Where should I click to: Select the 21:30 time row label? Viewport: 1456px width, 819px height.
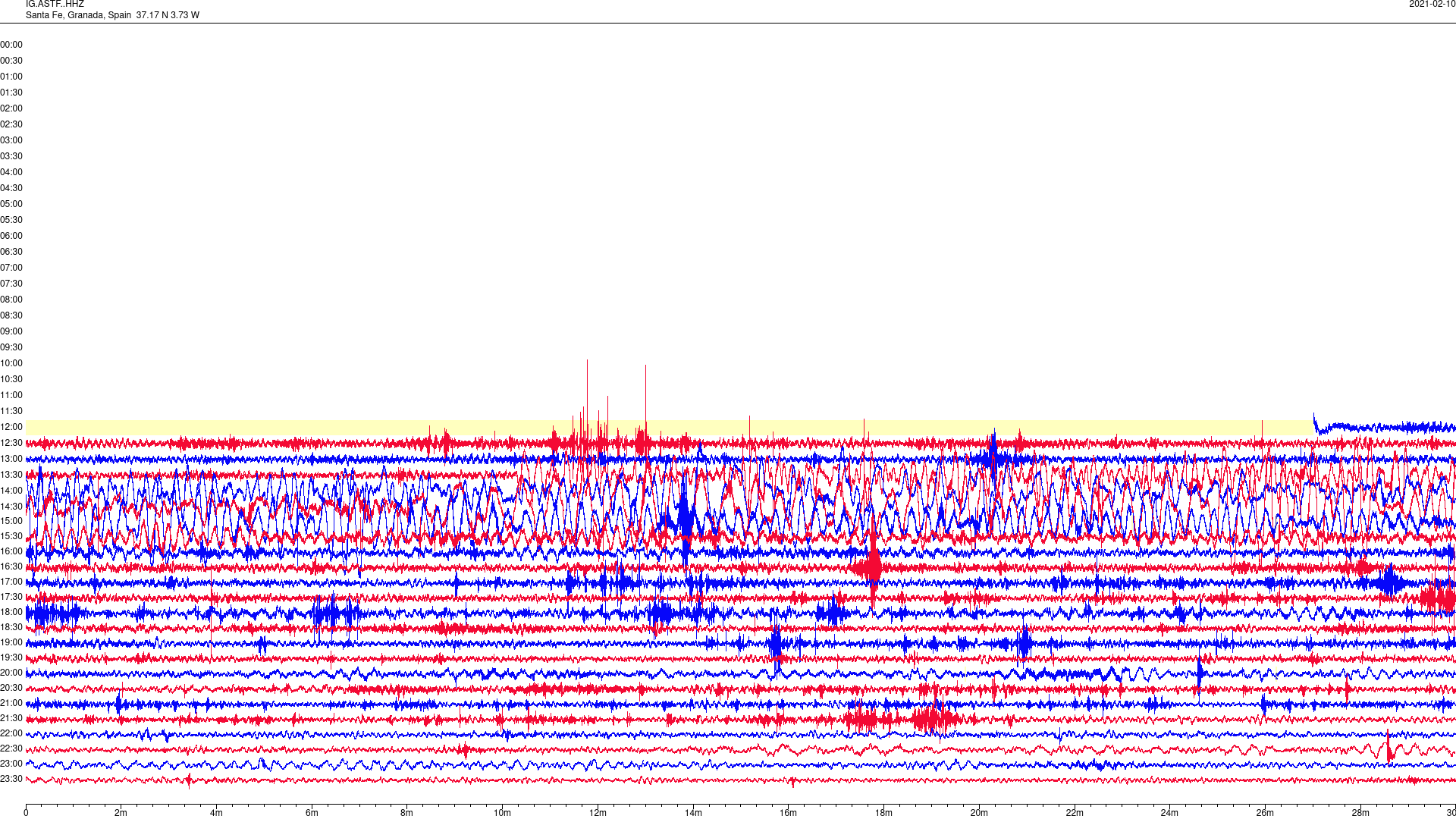pos(11,718)
